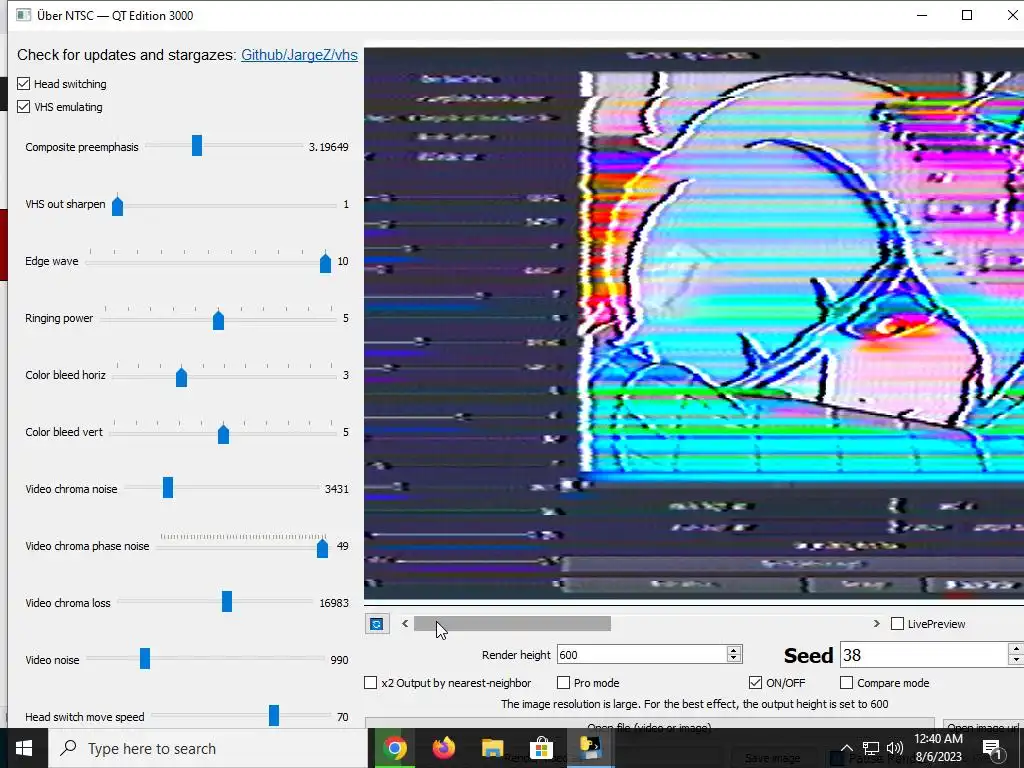1024x768 pixels.
Task: Enable x2 Output by nearest-neighbor
Action: [370, 682]
